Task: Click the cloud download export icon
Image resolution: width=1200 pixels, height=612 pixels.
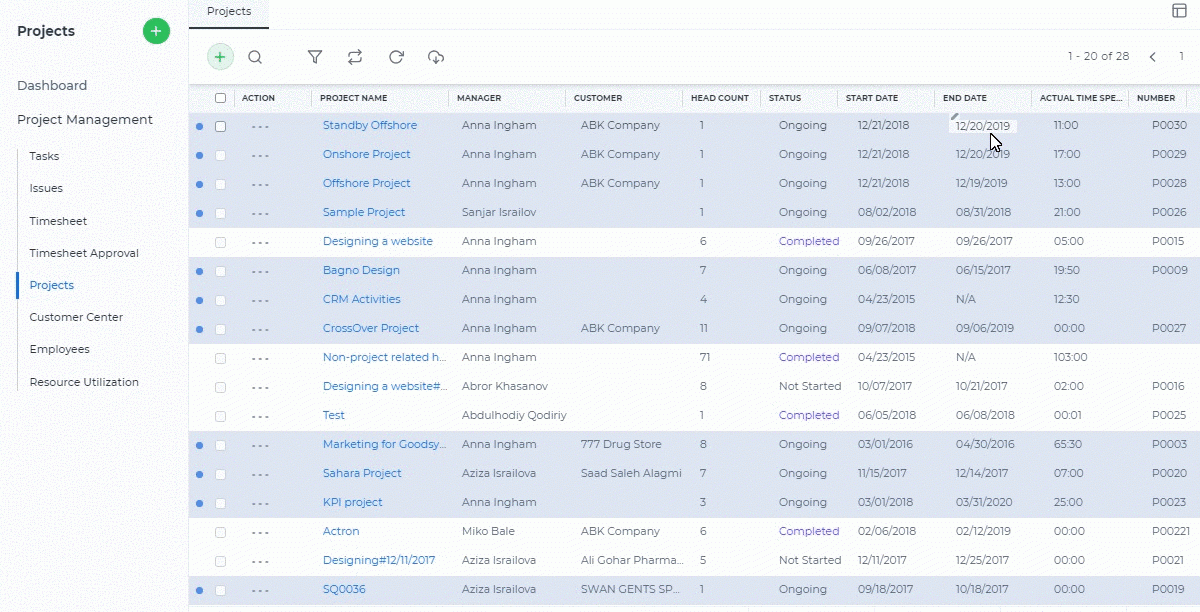Action: tap(436, 57)
